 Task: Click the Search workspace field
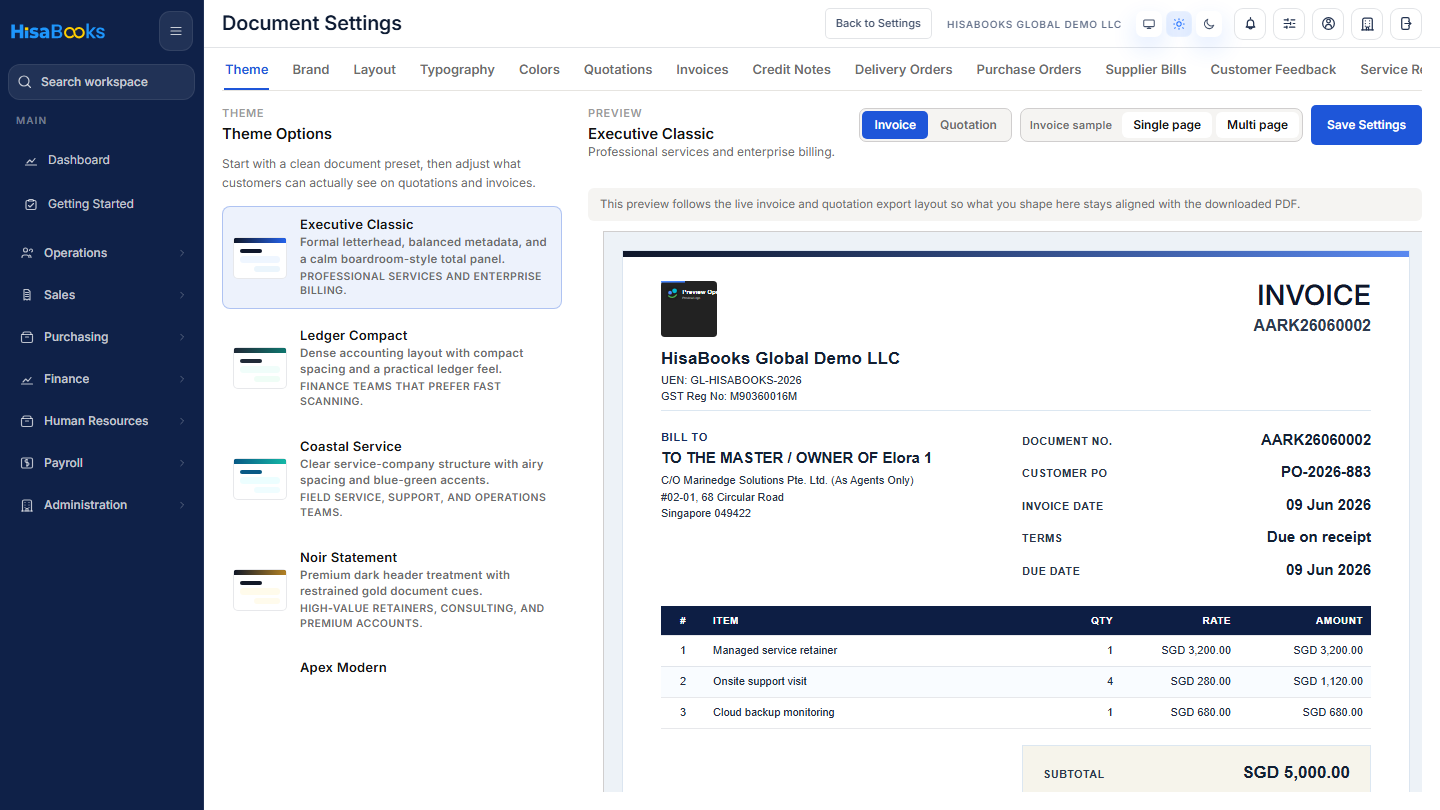pyautogui.click(x=101, y=82)
